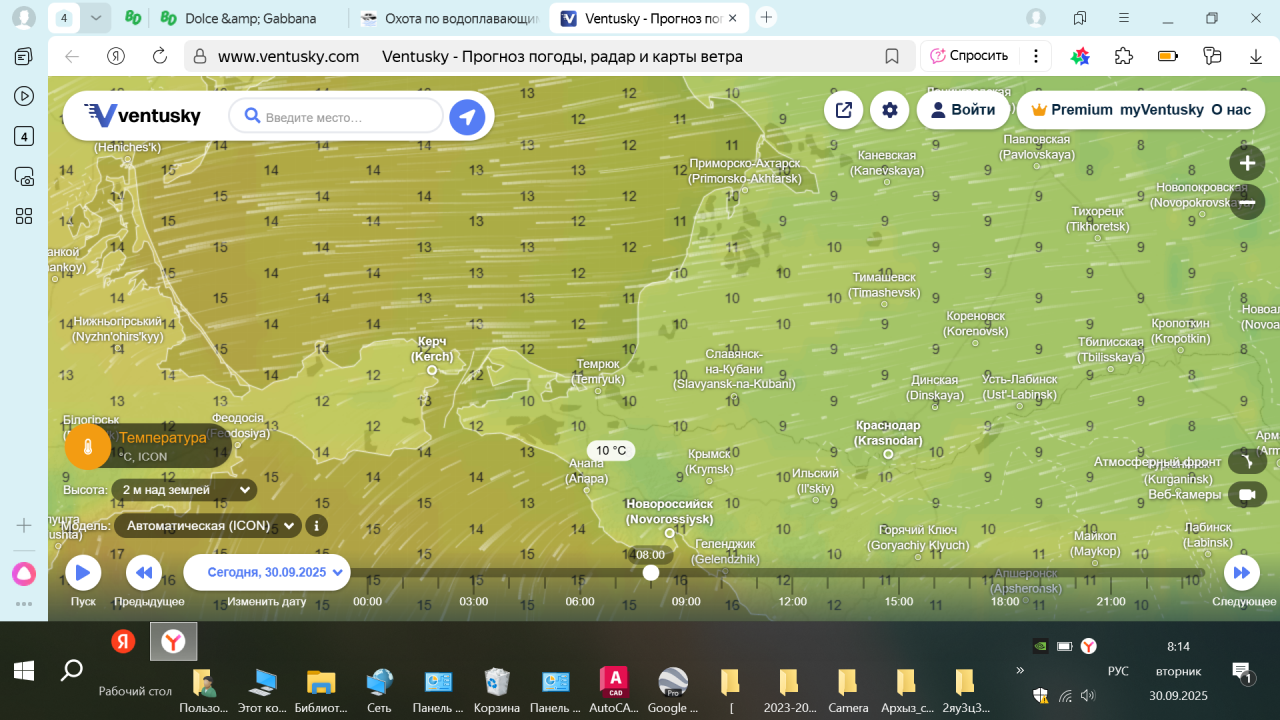Go to previous time step (Предыдущее)

(144, 573)
